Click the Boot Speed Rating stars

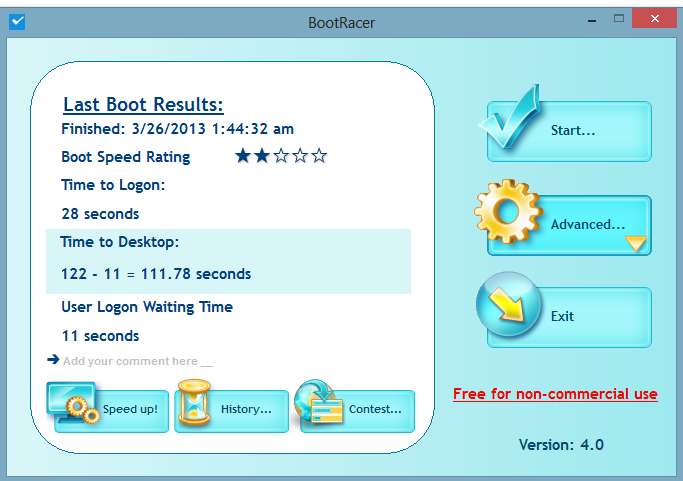tap(281, 156)
